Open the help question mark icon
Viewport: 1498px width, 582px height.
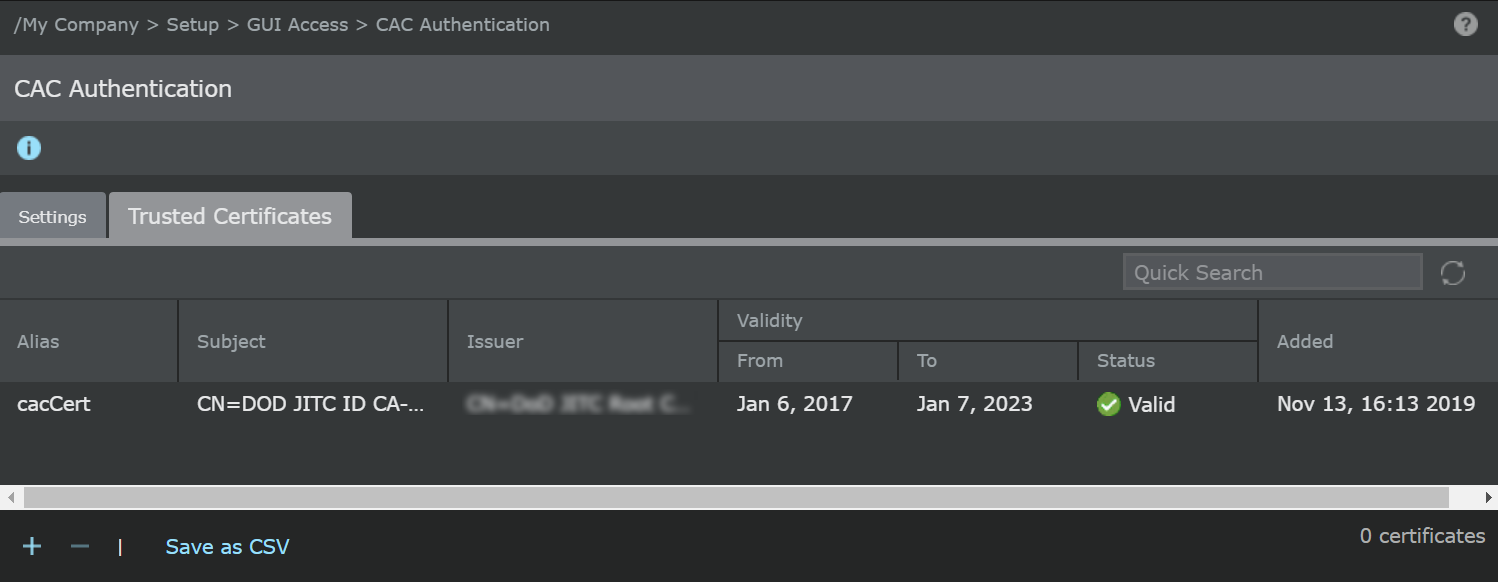(x=1465, y=25)
